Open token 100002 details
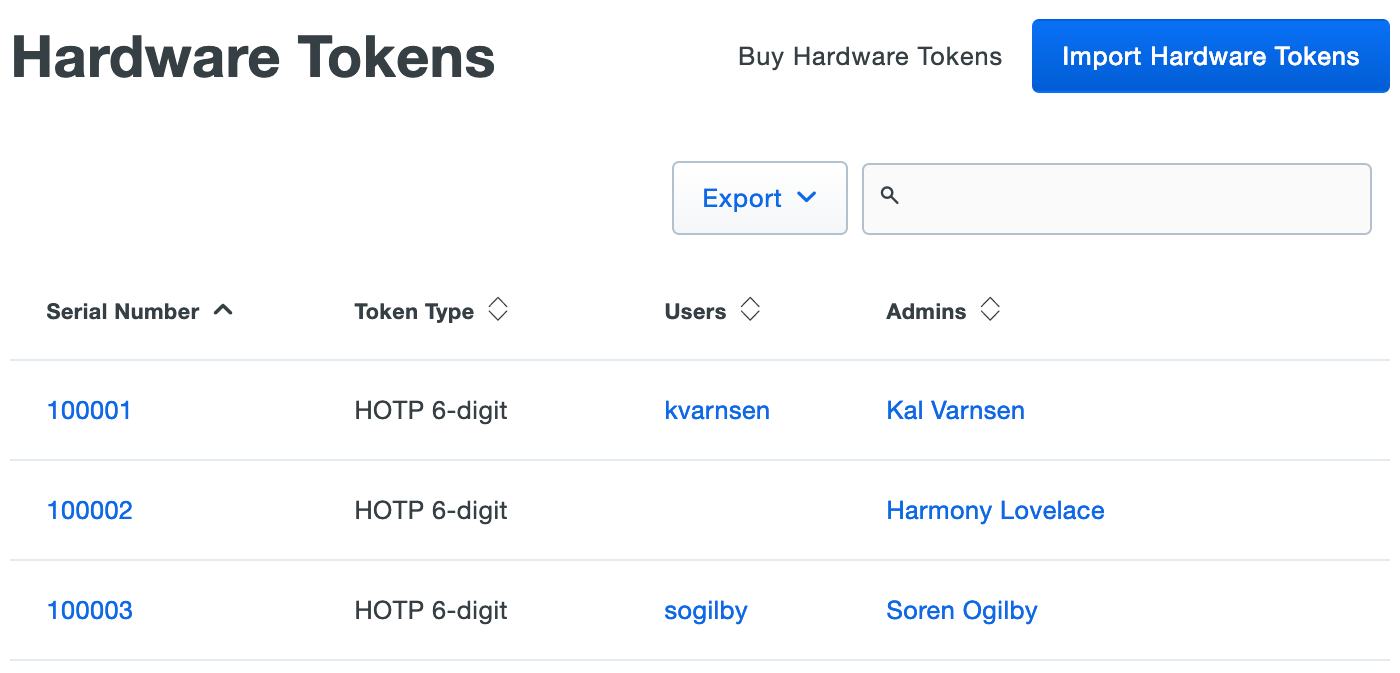The height and width of the screenshot is (673, 1400). [89, 510]
